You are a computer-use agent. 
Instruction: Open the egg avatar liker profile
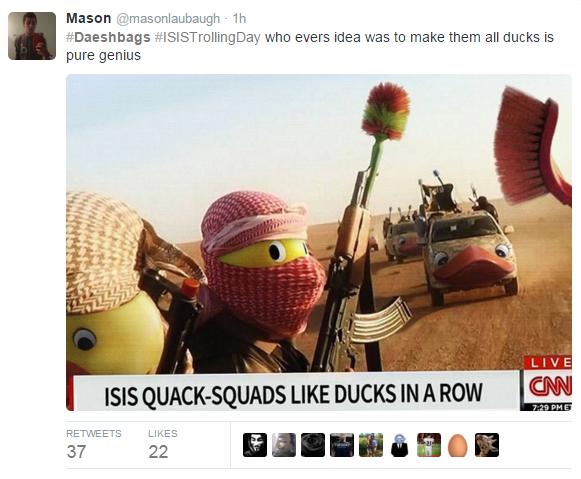coord(458,445)
